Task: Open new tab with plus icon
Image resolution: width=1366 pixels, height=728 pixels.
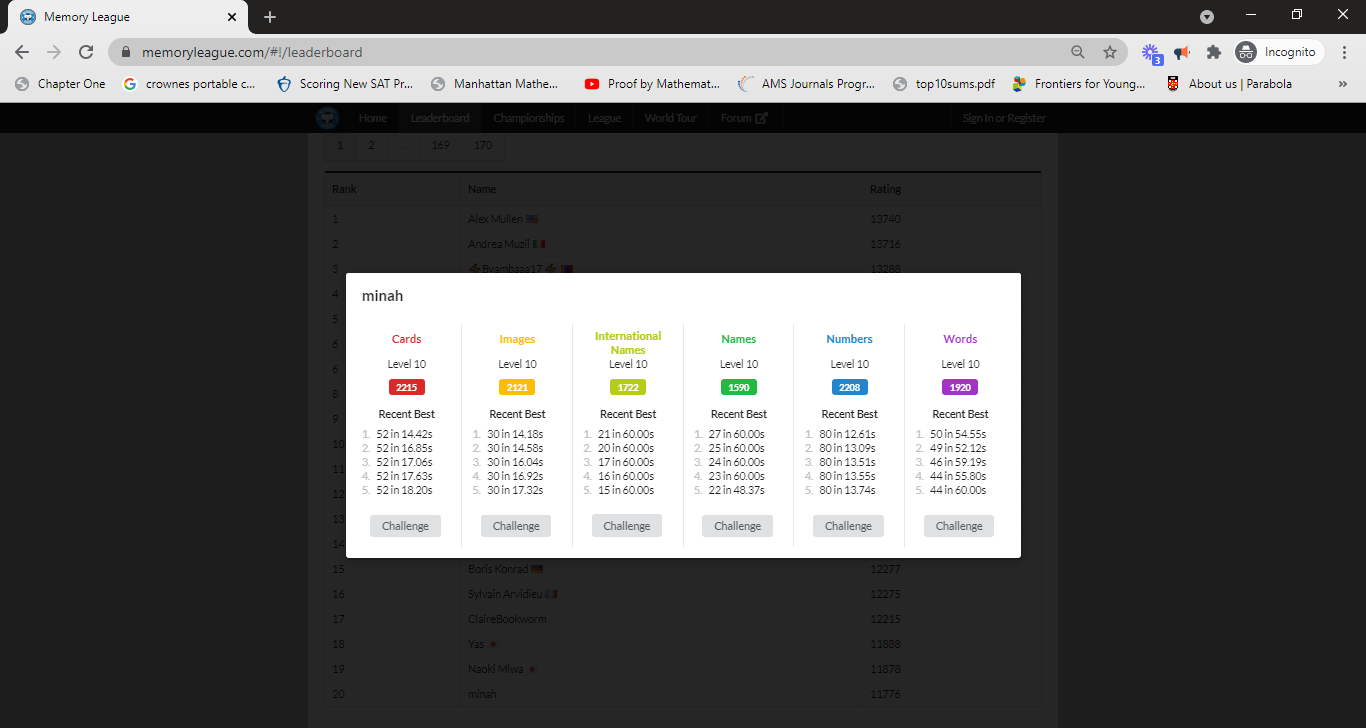Action: [x=270, y=17]
